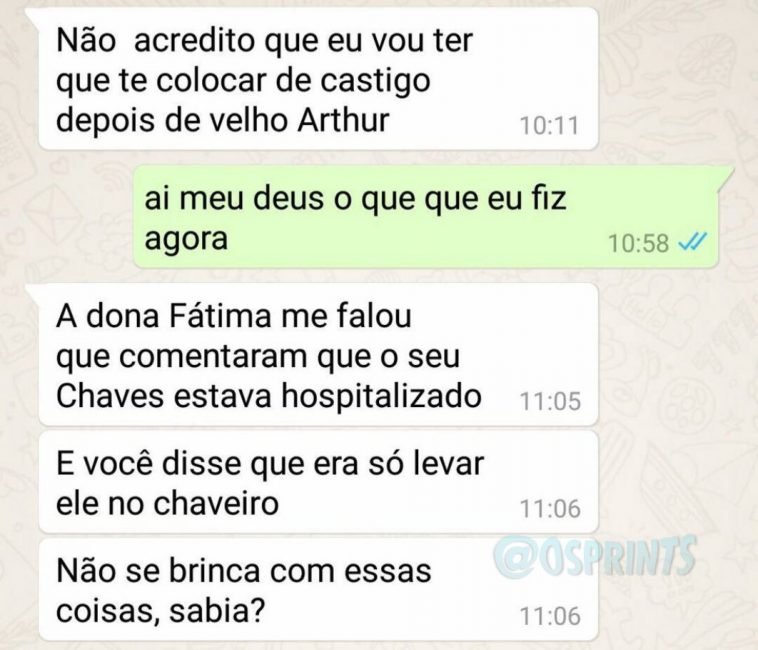Click the word 'chaveiro' in the message
The image size is (758, 650).
(216, 504)
